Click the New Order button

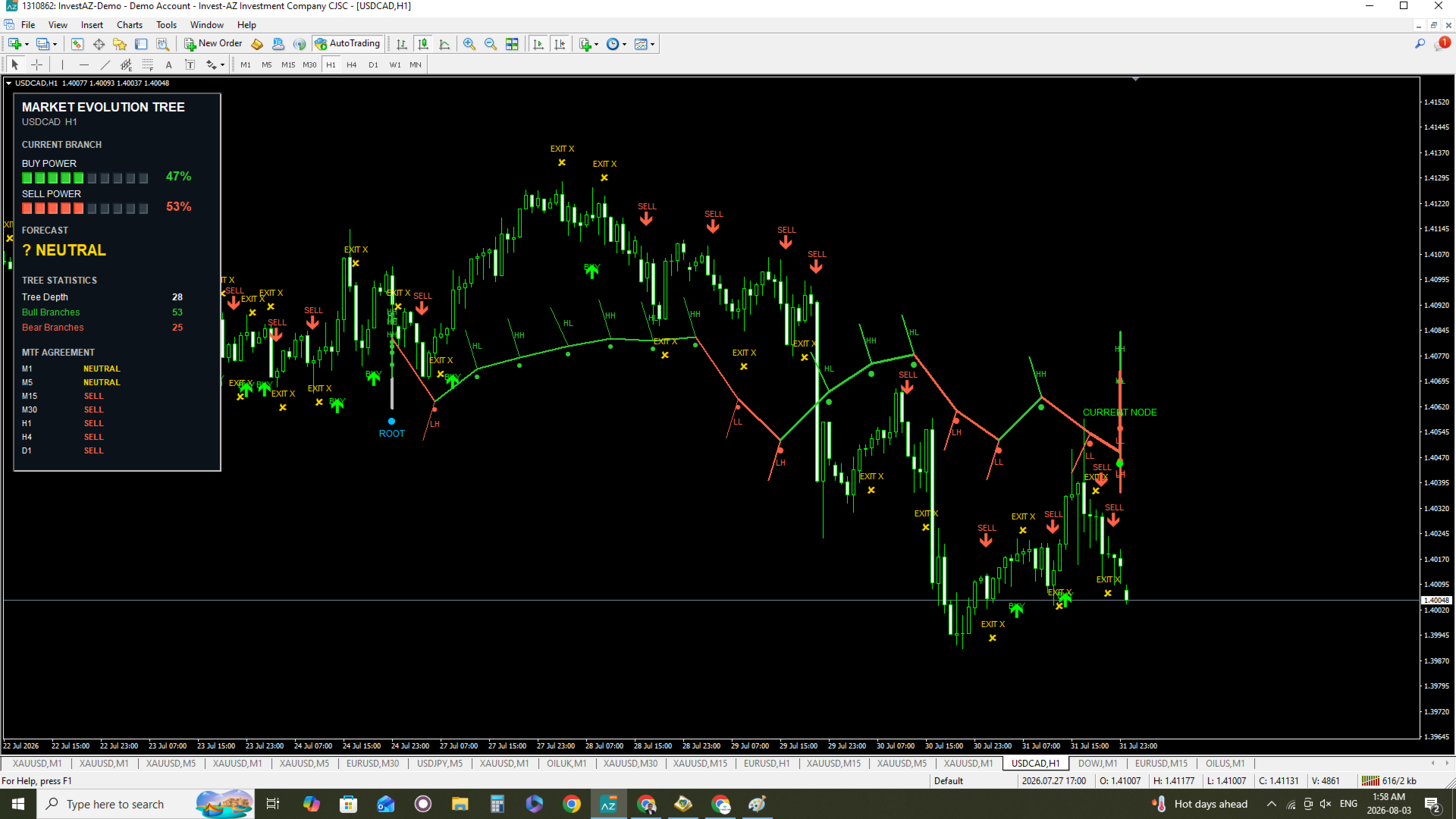(213, 44)
